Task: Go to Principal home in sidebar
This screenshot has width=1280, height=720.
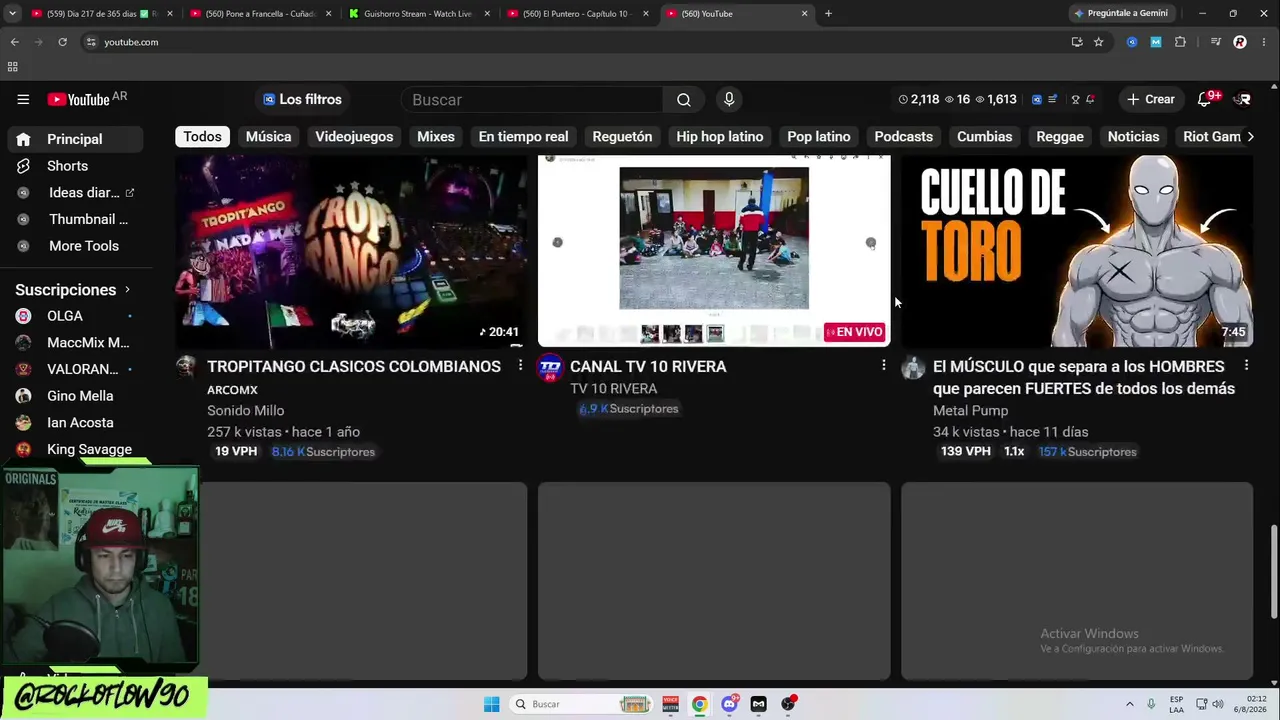Action: pyautogui.click(x=75, y=139)
